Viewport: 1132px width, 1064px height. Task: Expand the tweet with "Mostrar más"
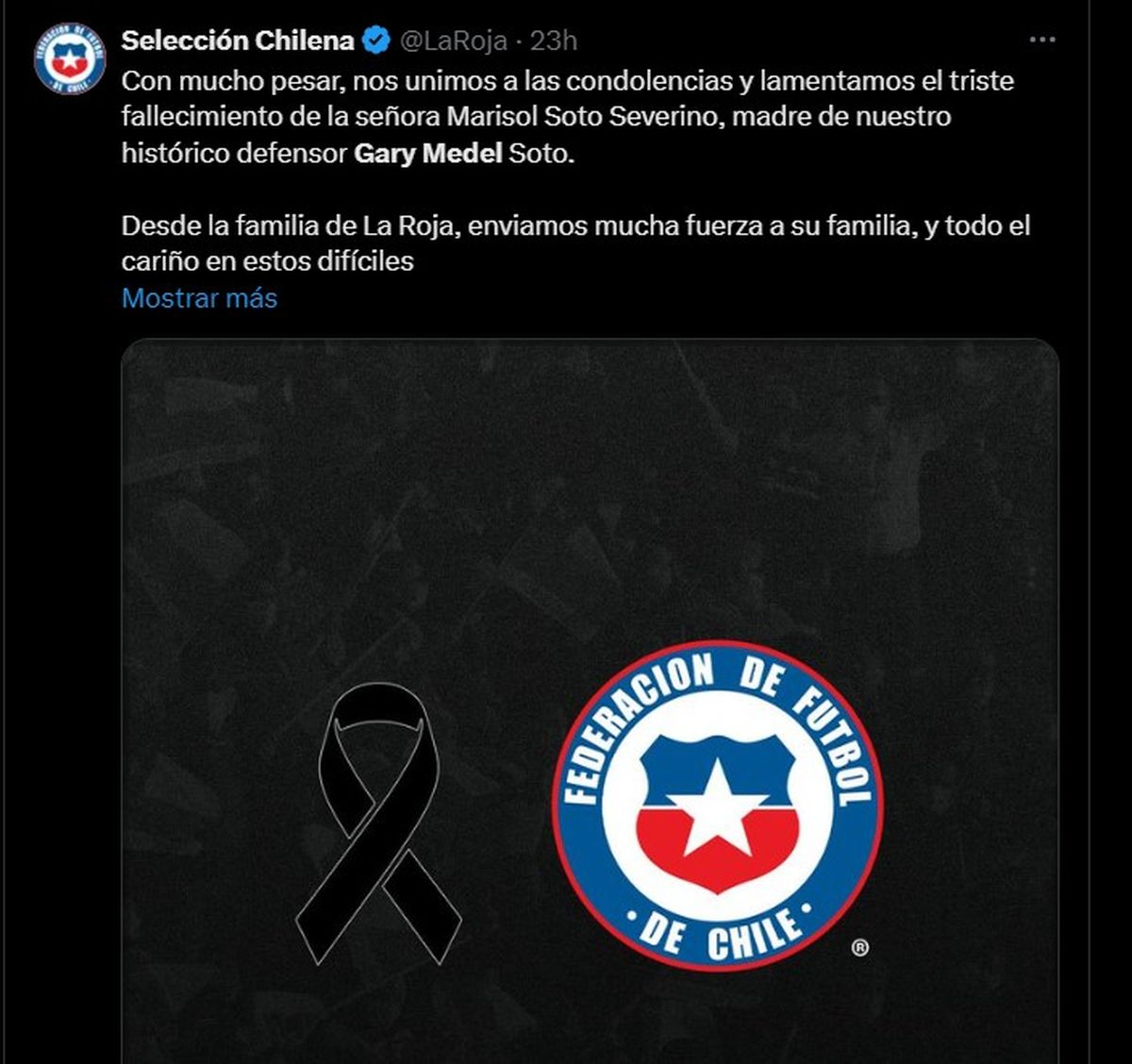(200, 298)
